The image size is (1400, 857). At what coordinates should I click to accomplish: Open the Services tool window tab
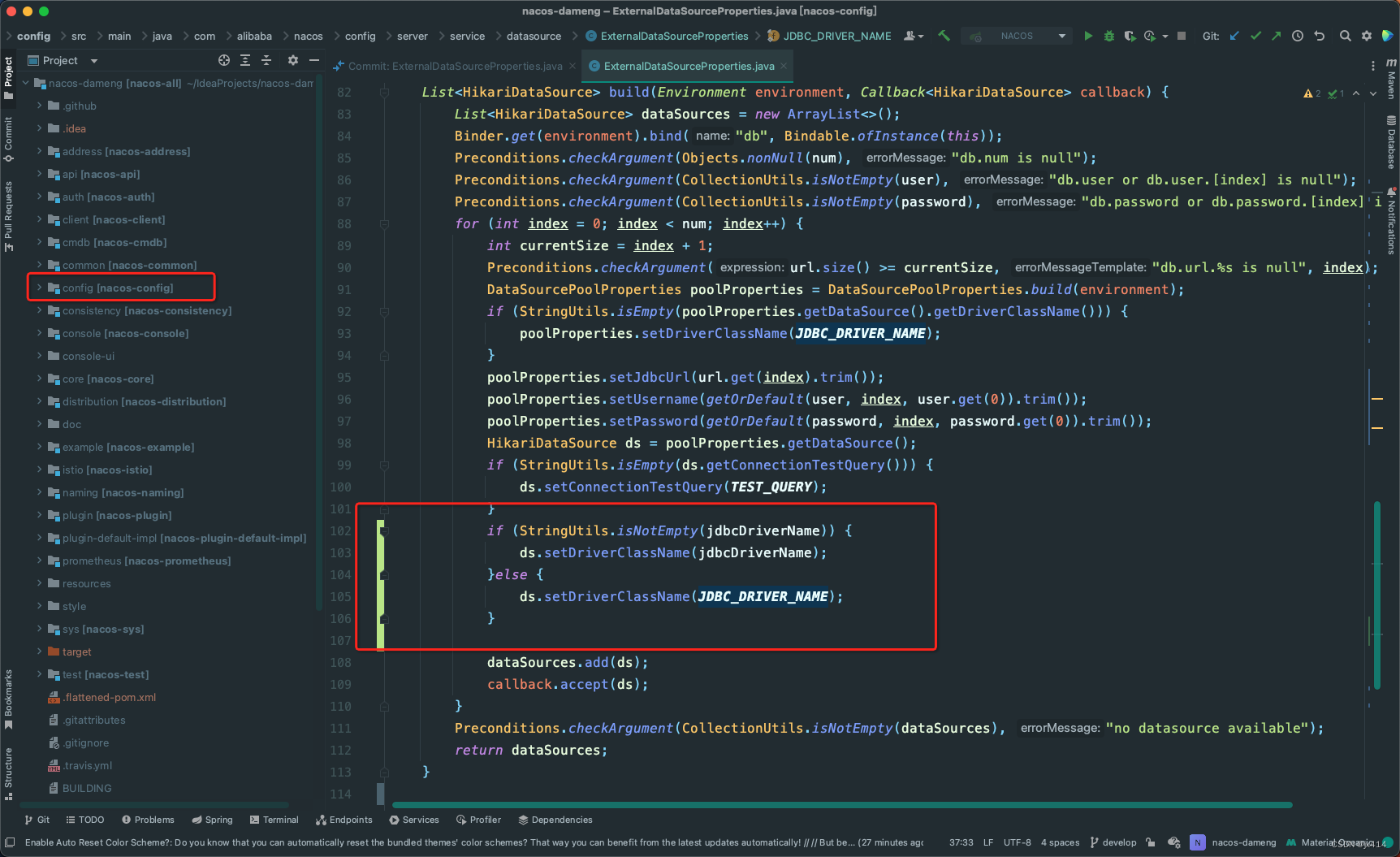click(414, 820)
